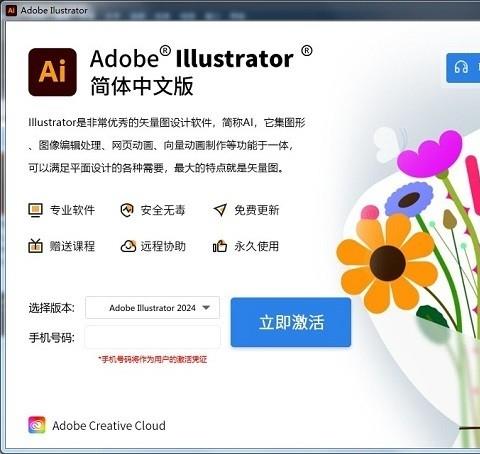Click the paper plane icon beside 免费更新
The height and width of the screenshot is (454, 480).
(x=220, y=210)
